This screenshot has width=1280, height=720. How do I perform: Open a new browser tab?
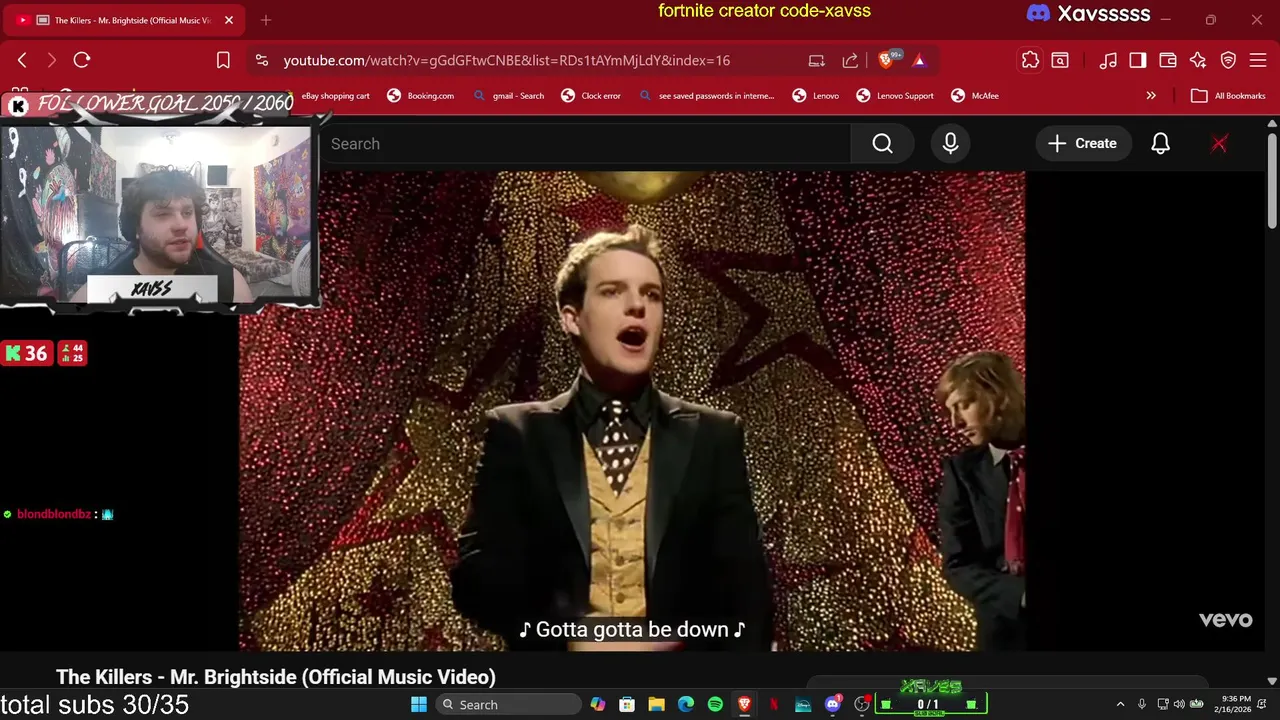click(266, 20)
